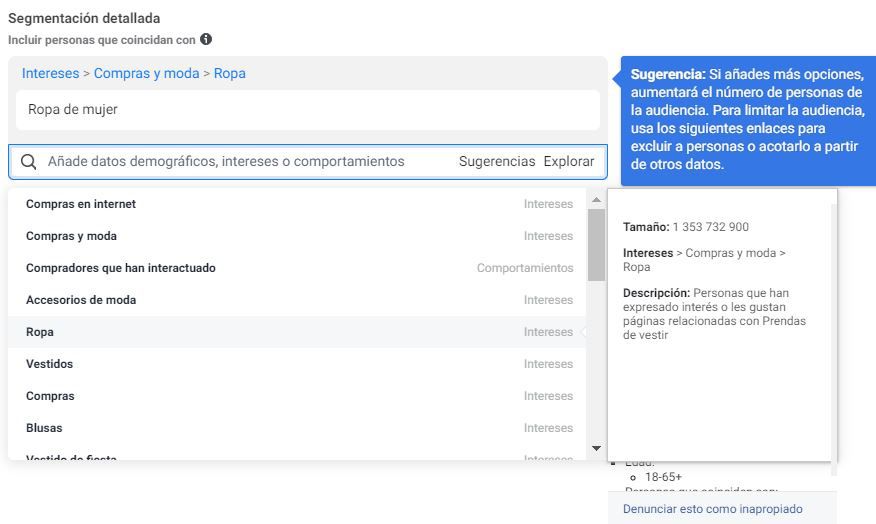Click the 'Descripción' text in details panel
The width and height of the screenshot is (876, 524).
pyautogui.click(x=715, y=313)
